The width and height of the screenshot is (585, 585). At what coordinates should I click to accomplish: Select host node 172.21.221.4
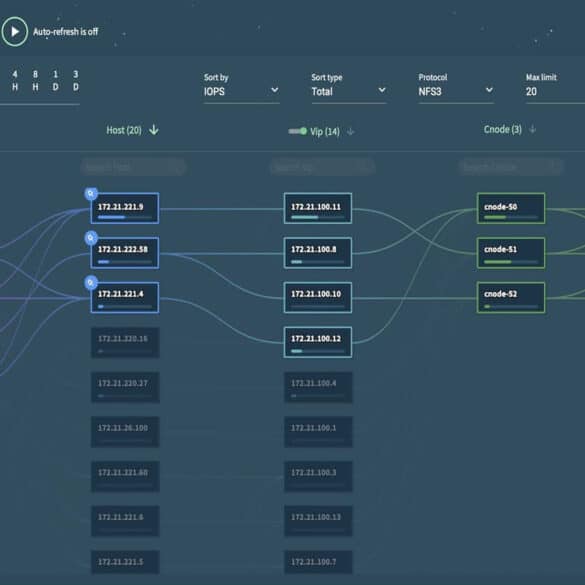(x=125, y=298)
